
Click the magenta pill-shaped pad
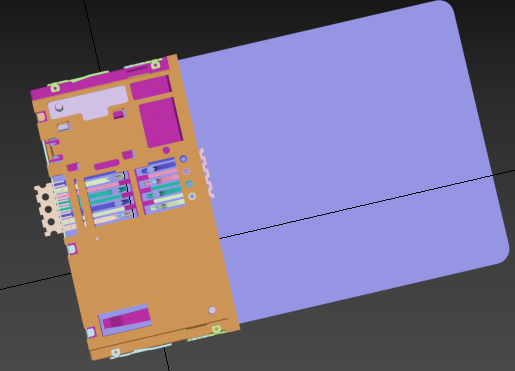[107, 165]
